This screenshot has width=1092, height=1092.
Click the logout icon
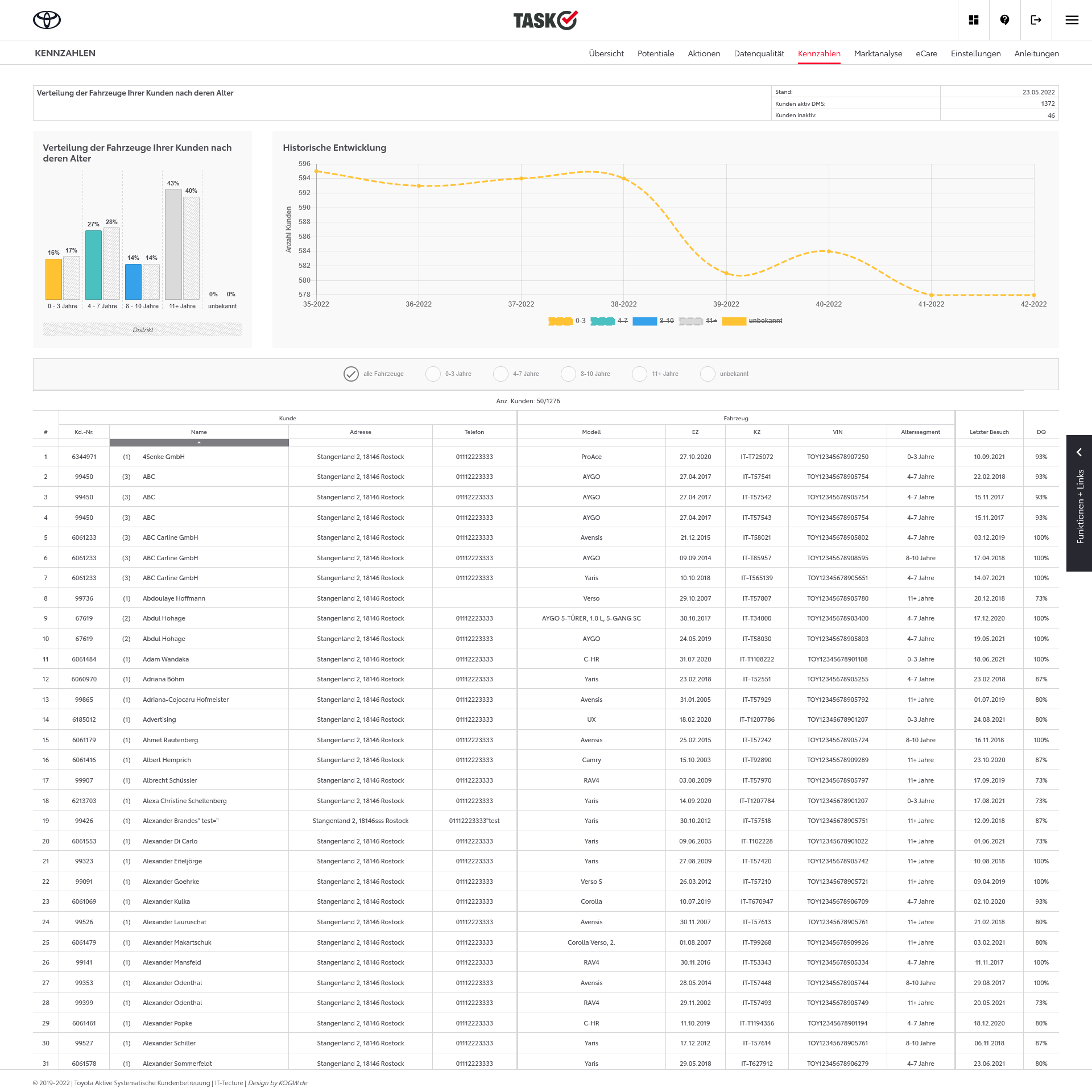point(1036,20)
